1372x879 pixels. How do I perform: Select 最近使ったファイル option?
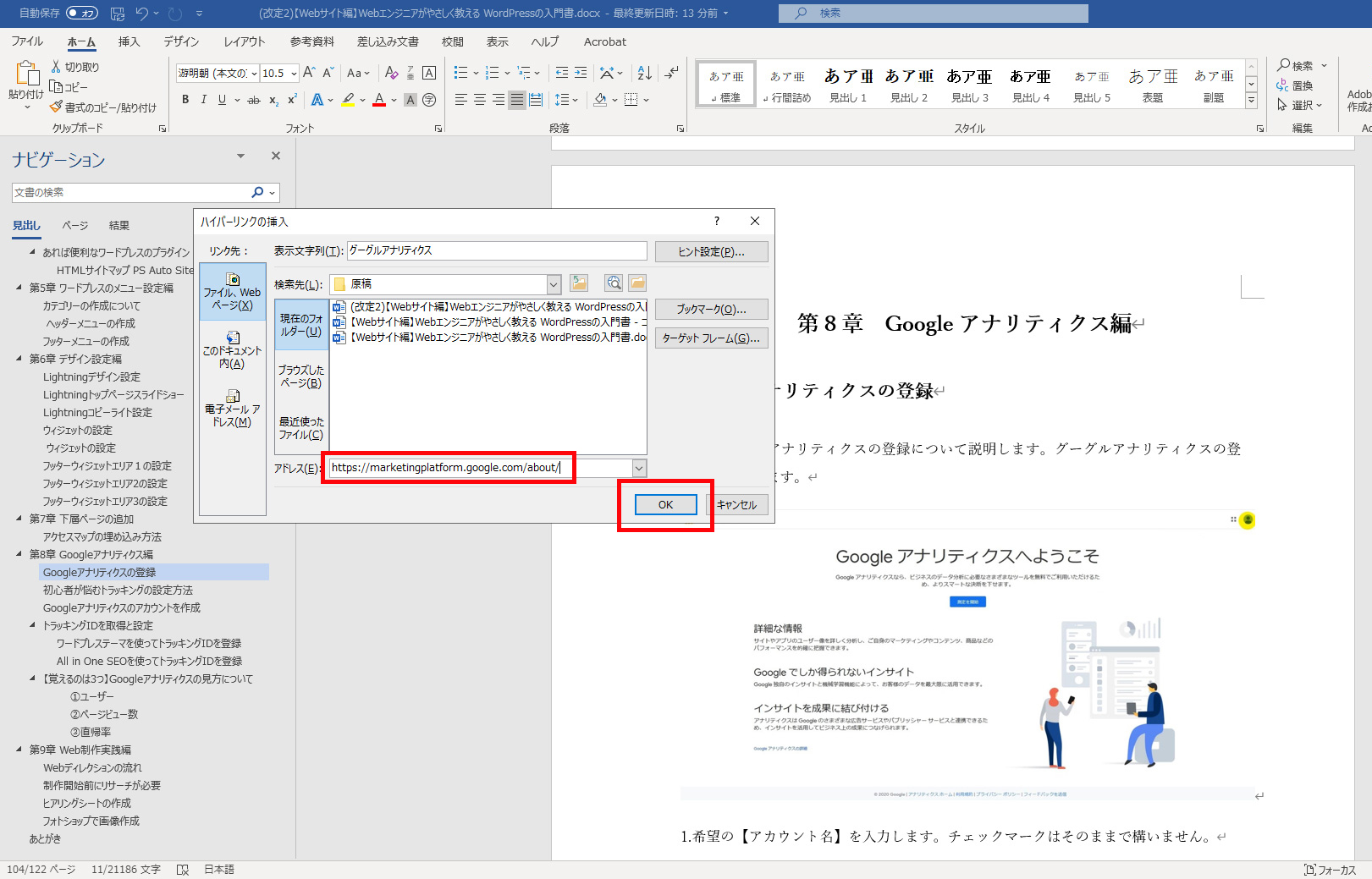click(301, 428)
